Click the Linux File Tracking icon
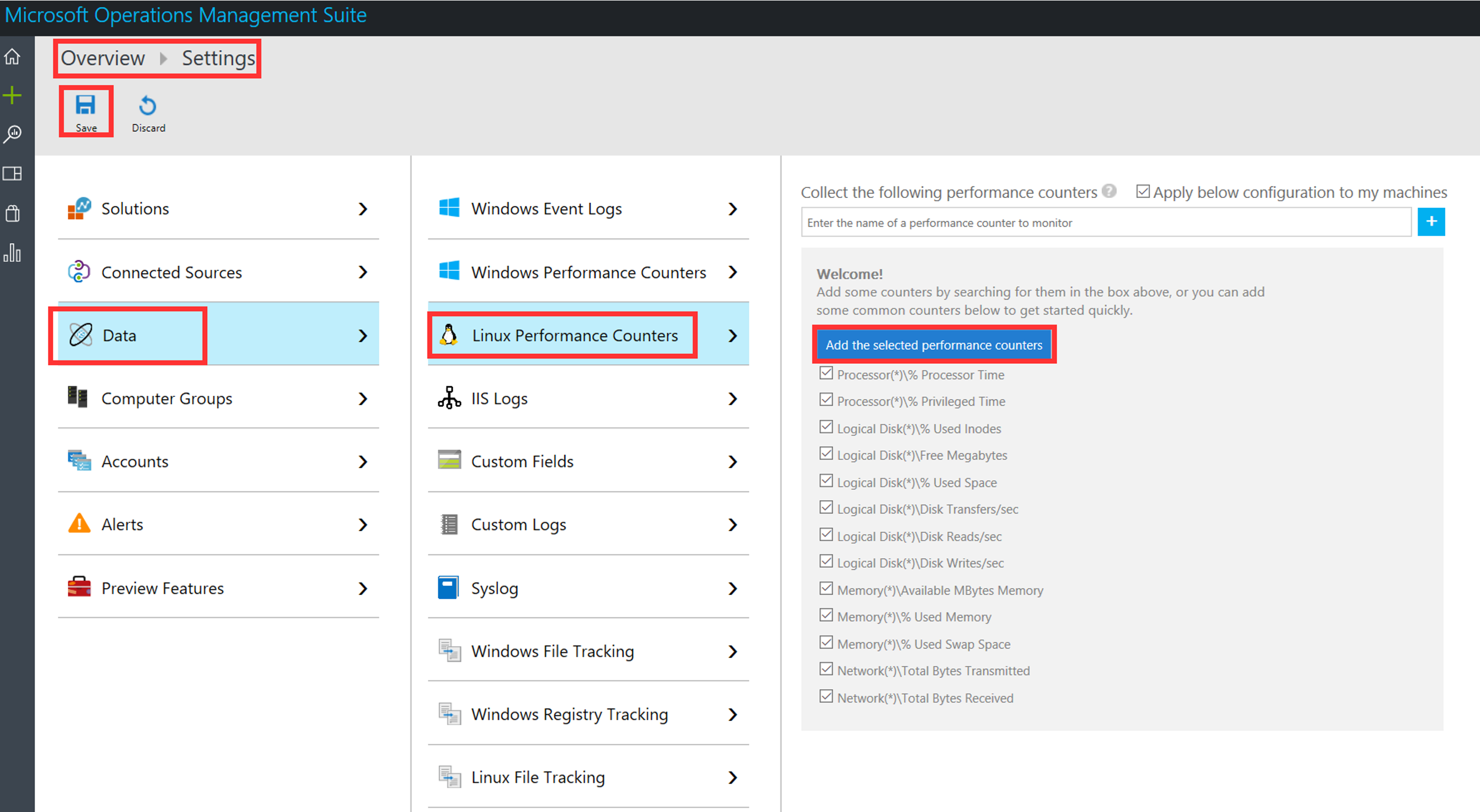This screenshot has height=812, width=1480. coord(450,777)
